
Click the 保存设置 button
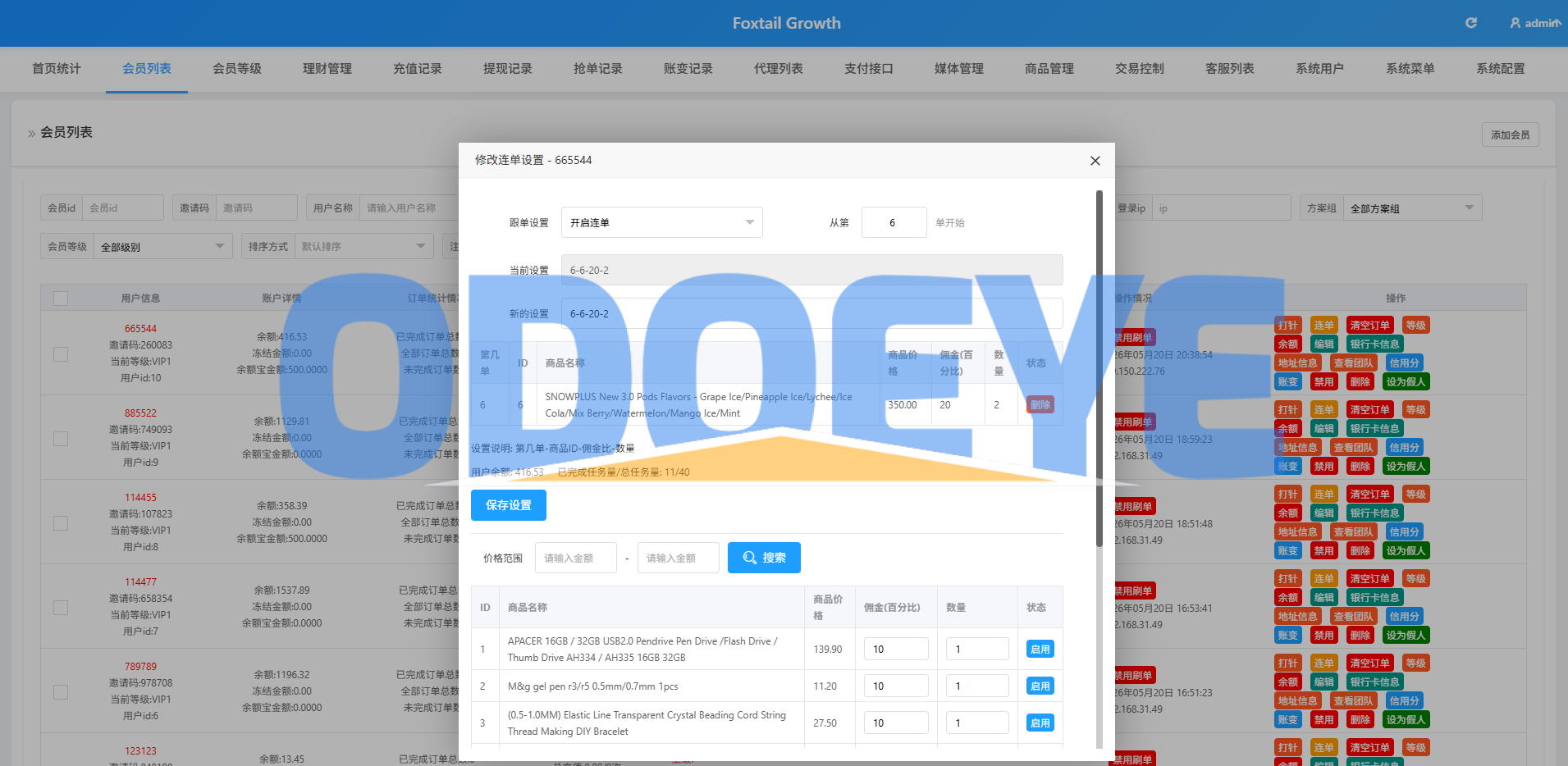pos(509,505)
